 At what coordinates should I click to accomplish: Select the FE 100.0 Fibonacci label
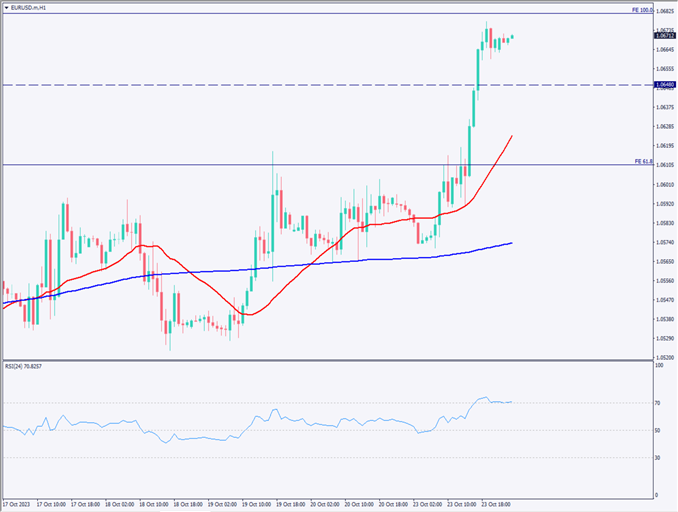643,9
